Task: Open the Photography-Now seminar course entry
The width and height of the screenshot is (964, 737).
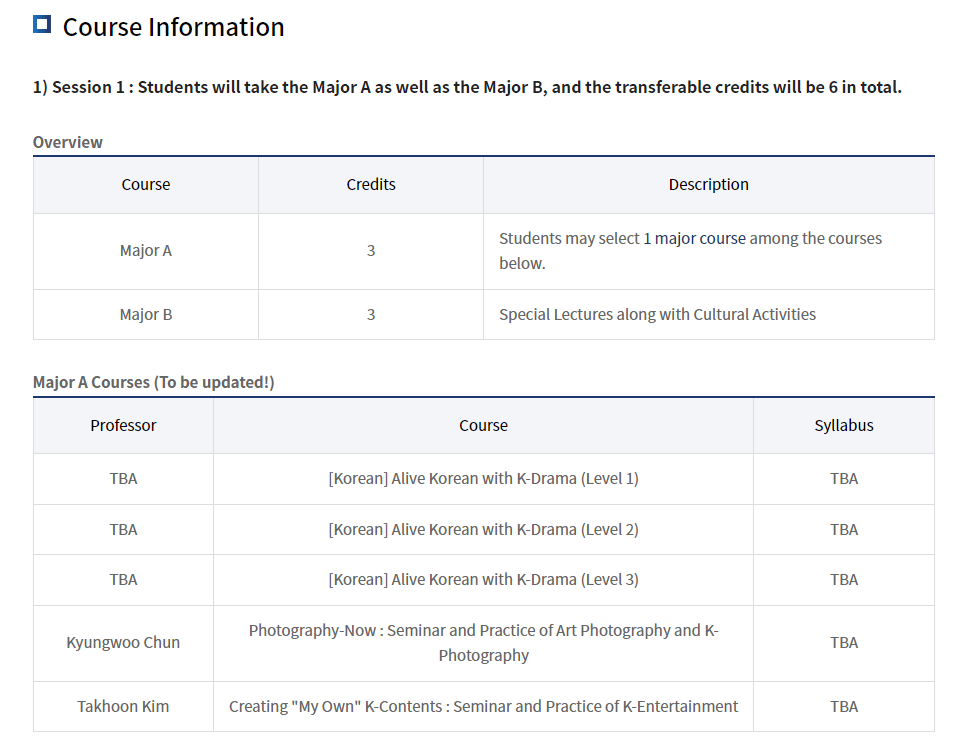Action: (483, 643)
